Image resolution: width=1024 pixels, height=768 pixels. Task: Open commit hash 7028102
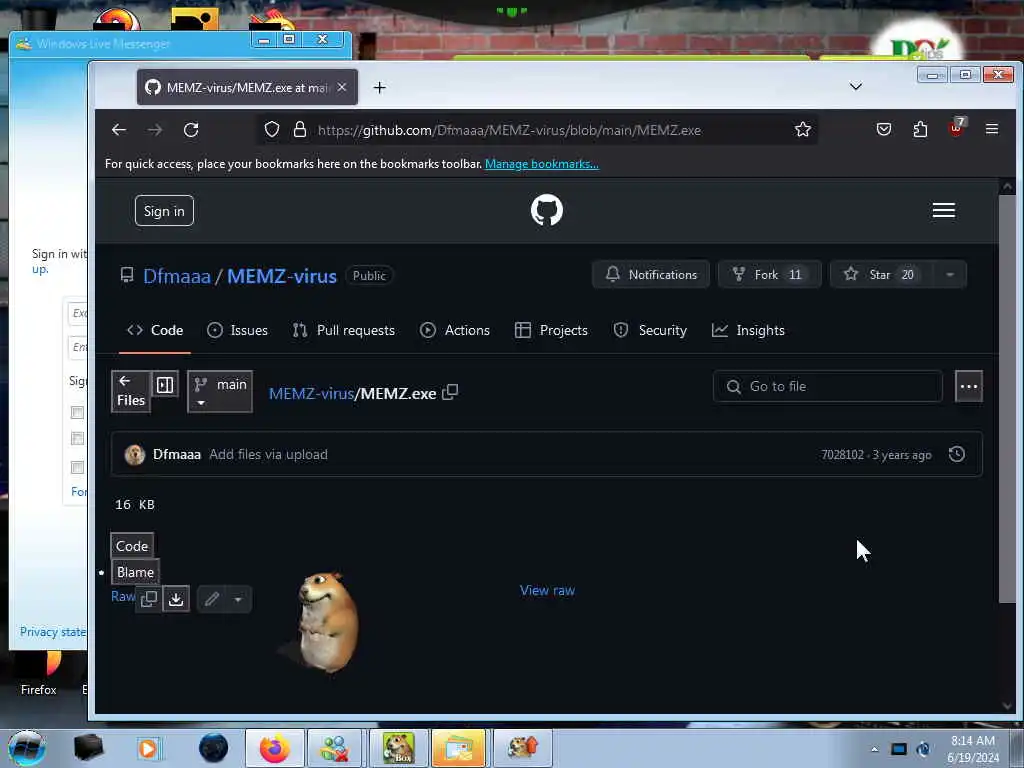[x=842, y=455]
